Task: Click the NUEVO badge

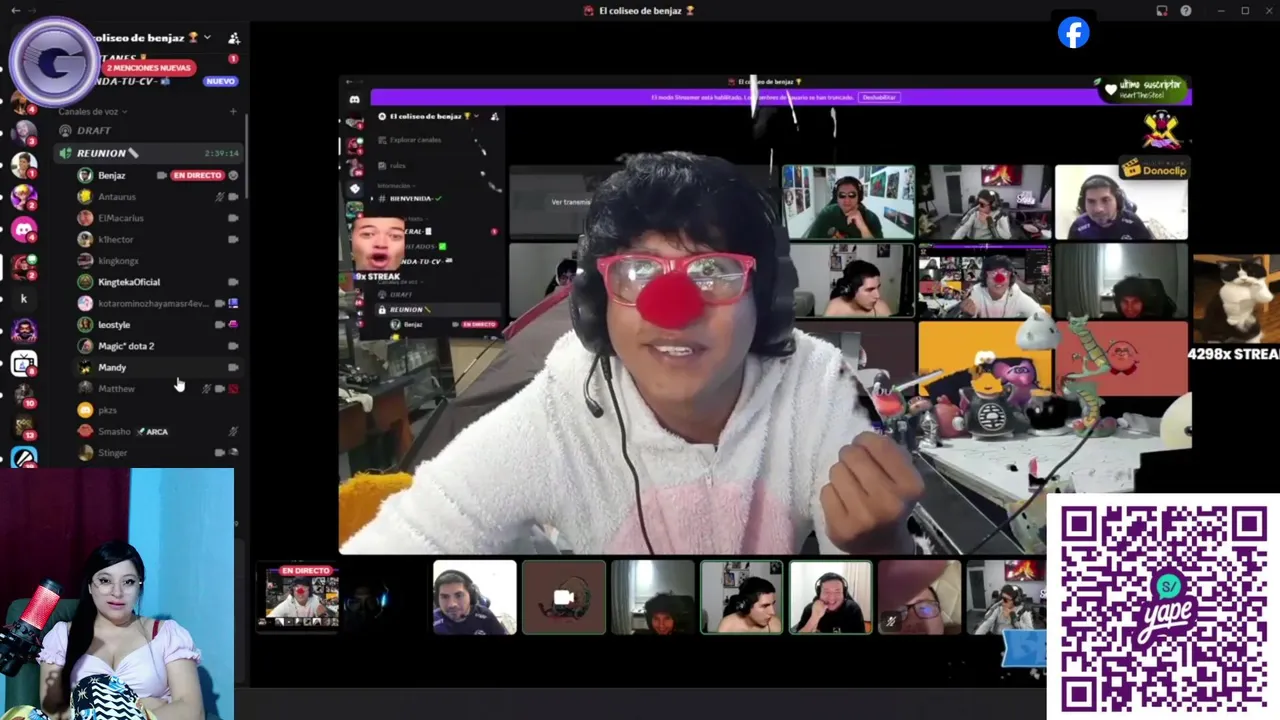Action: tap(220, 81)
